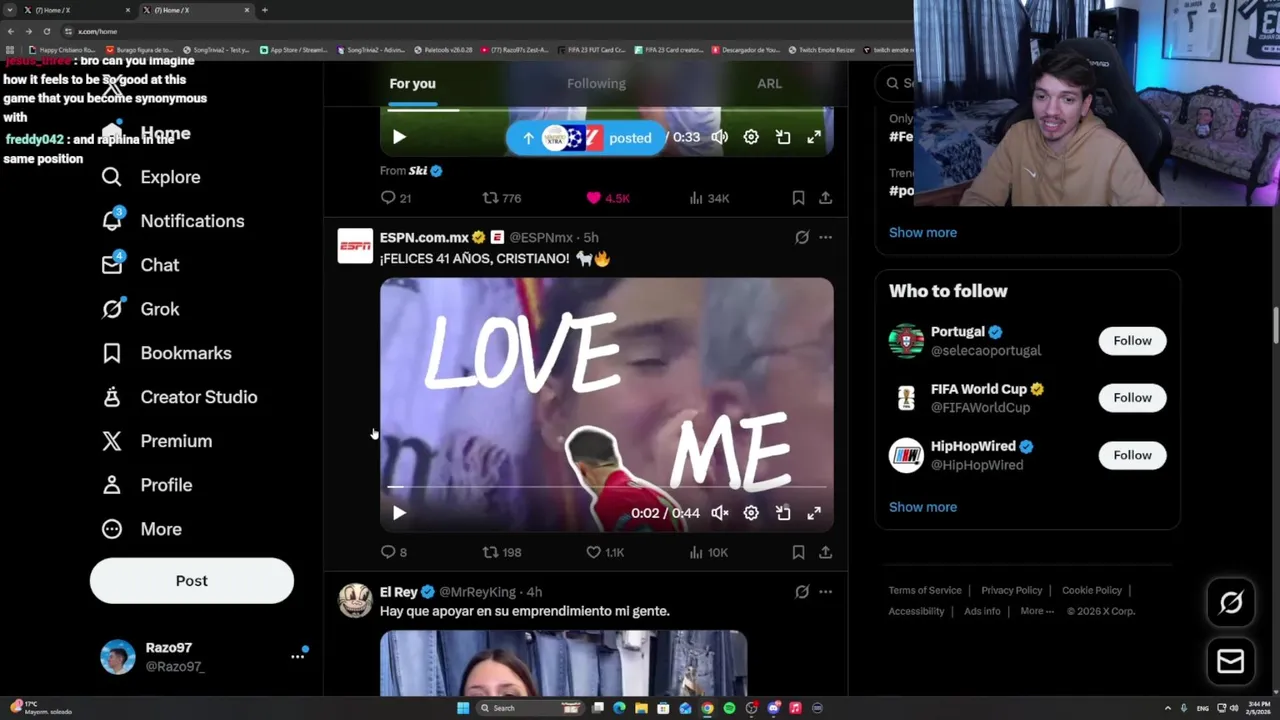Open more options on El Rey post
1280x720 pixels.
pyautogui.click(x=825, y=592)
